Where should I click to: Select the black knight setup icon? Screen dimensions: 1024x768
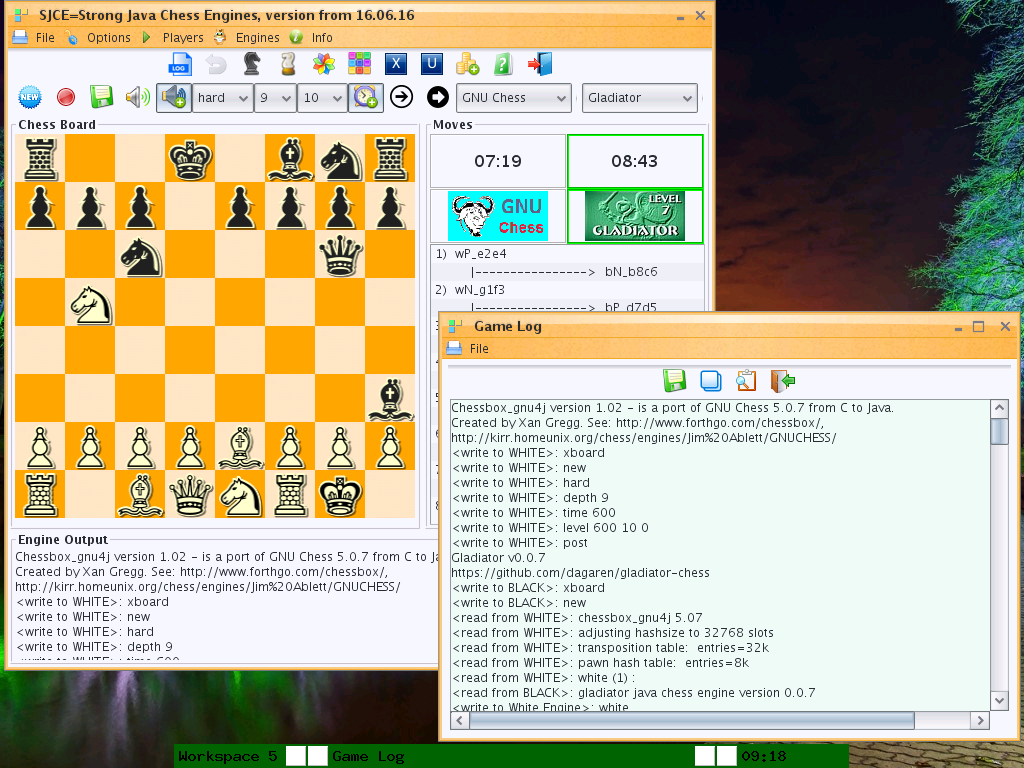pyautogui.click(x=251, y=63)
